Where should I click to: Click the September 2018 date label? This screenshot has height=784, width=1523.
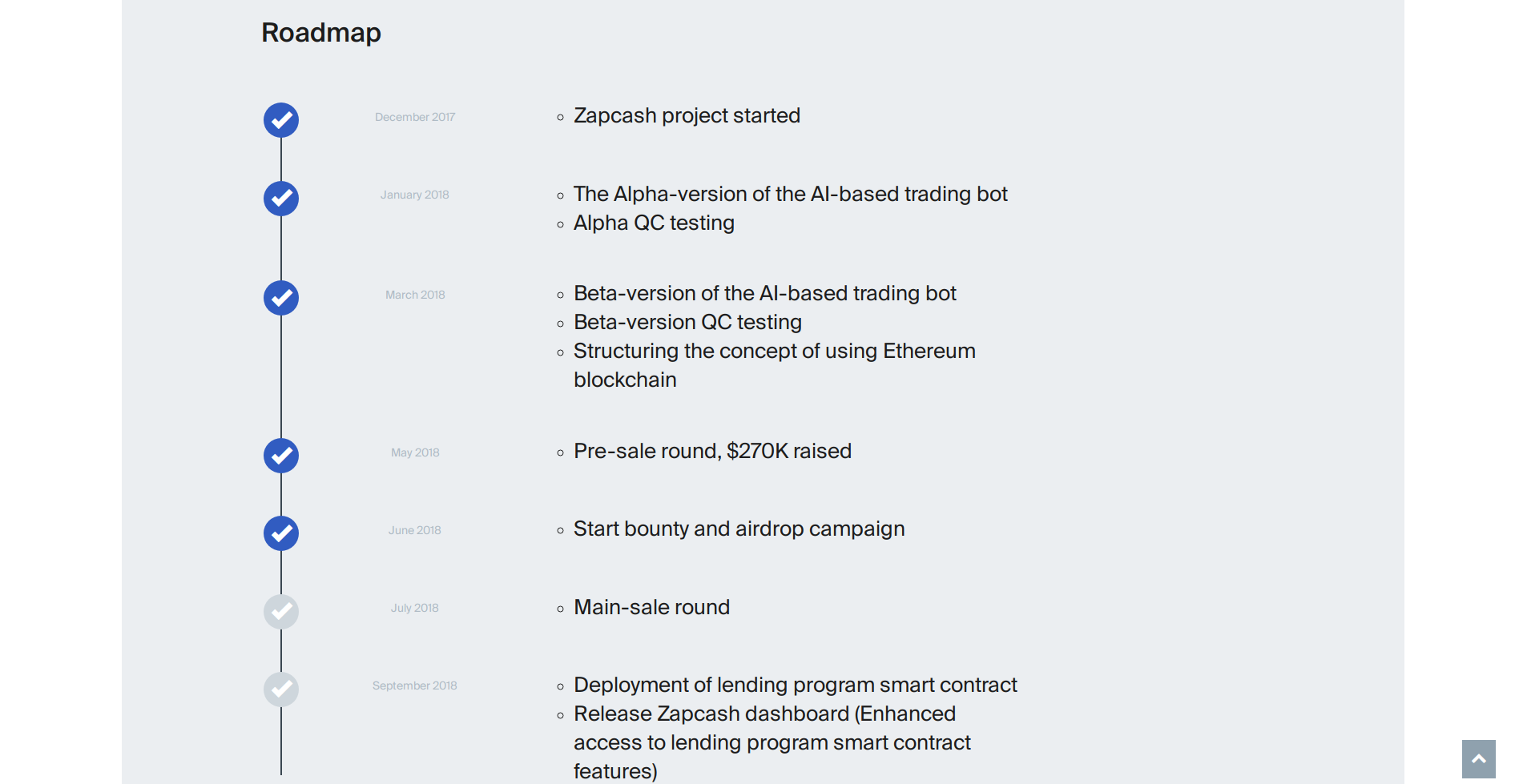tap(414, 685)
